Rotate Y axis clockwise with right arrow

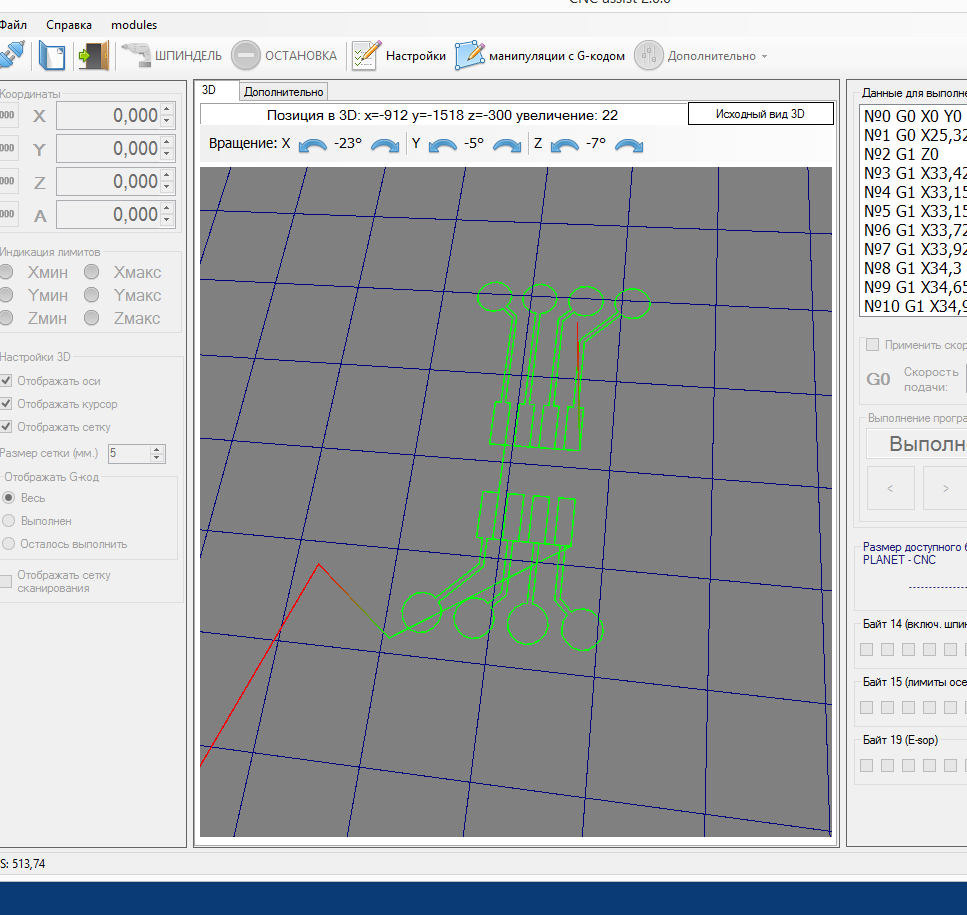(507, 146)
